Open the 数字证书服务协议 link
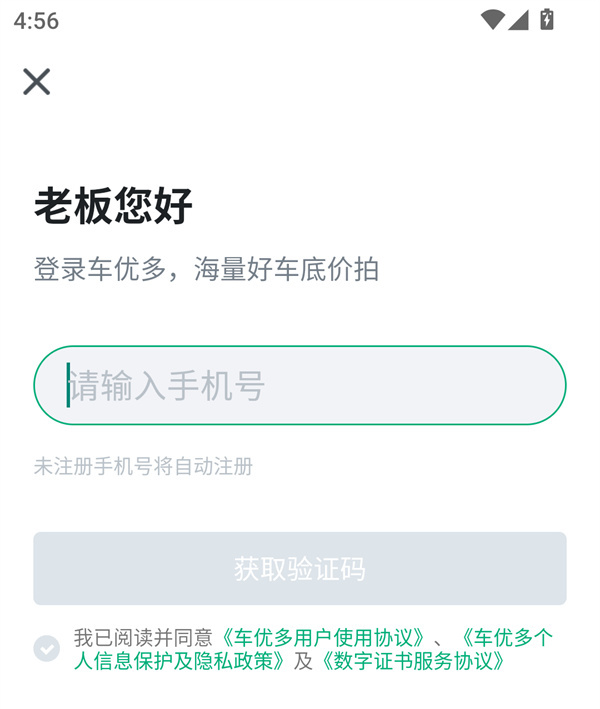Image resolution: width=600 pixels, height=709 pixels. pyautogui.click(x=413, y=661)
